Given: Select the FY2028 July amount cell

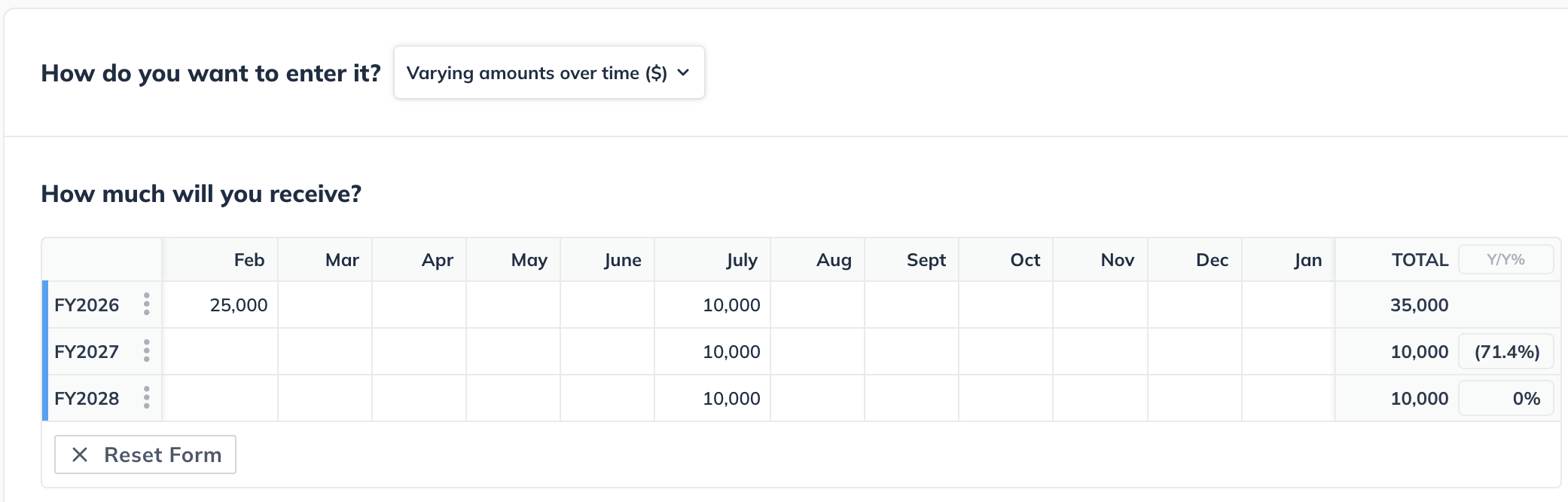Looking at the screenshot, I should click(712, 399).
